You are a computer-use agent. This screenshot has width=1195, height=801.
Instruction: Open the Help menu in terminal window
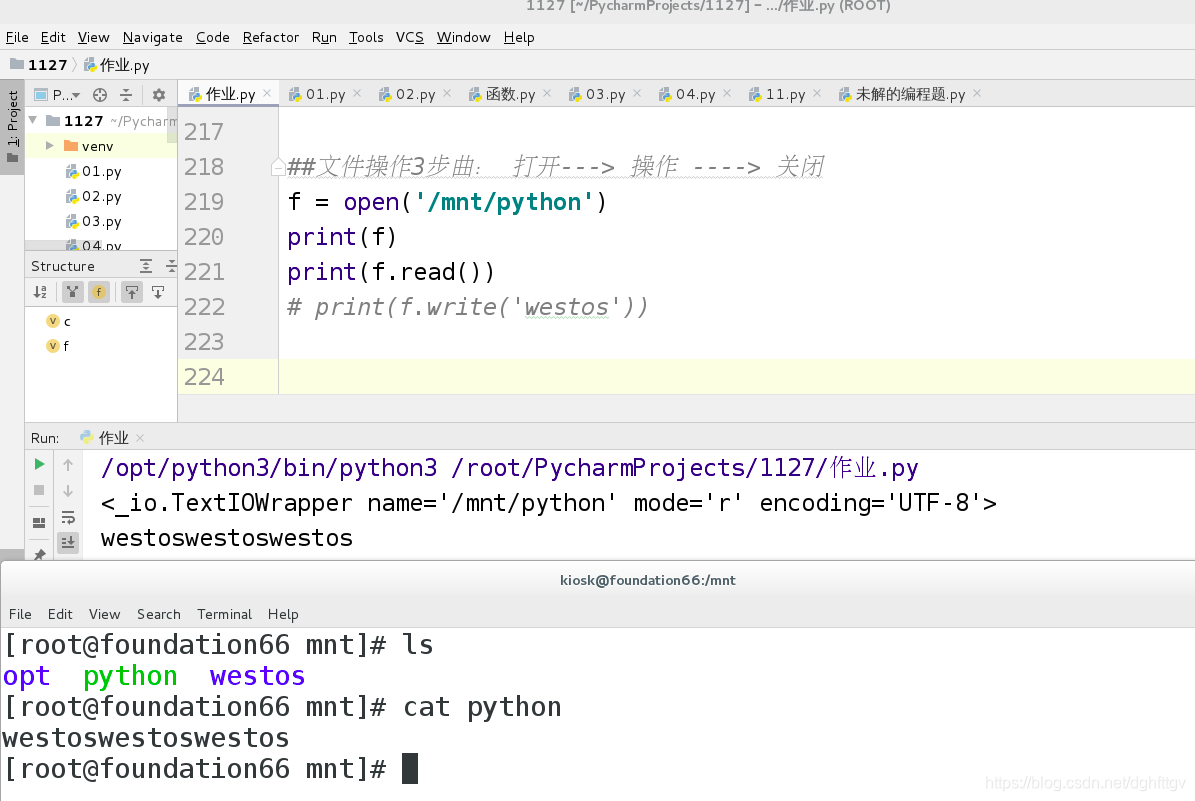283,614
